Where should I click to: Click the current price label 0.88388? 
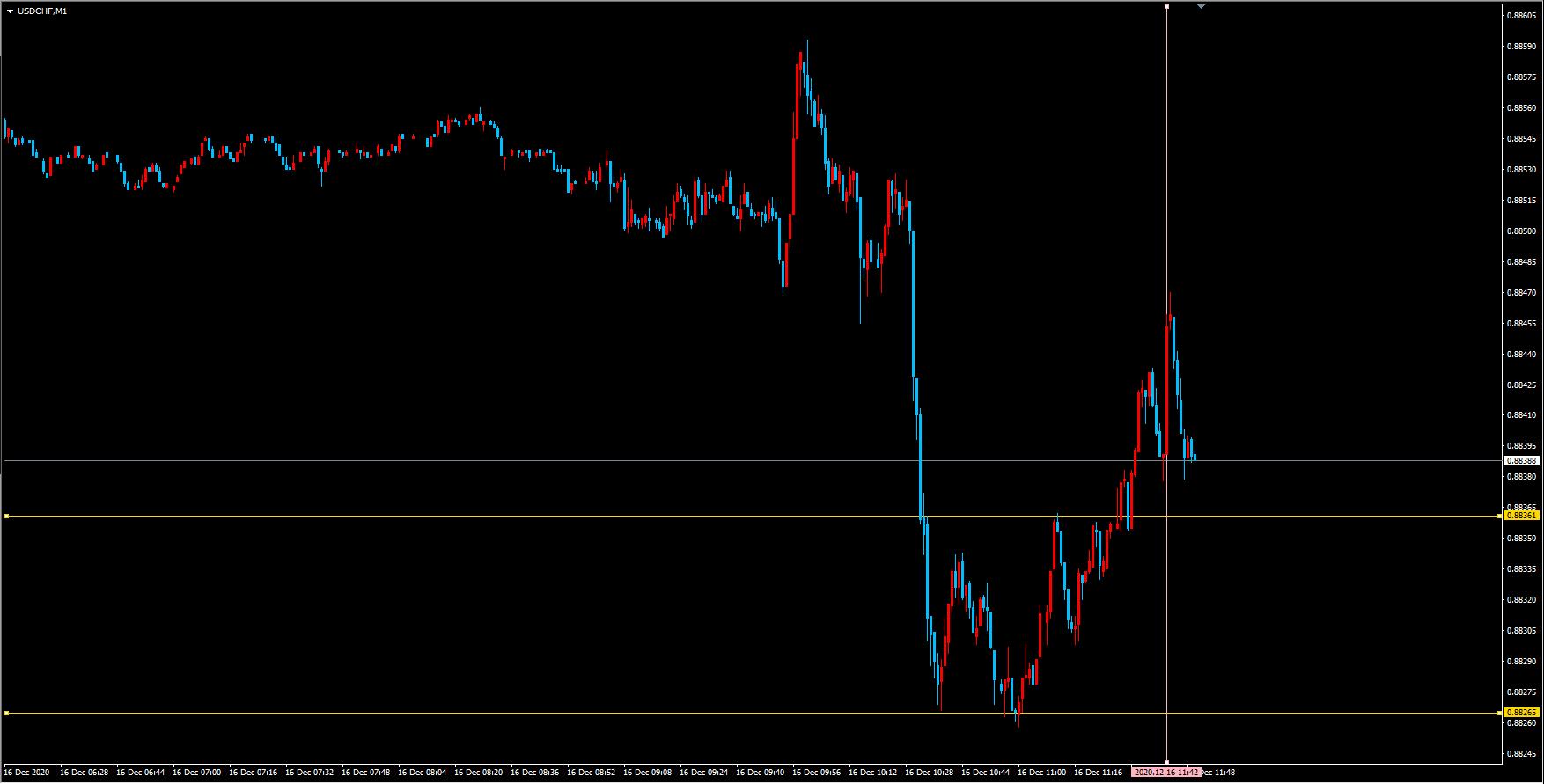[1521, 460]
